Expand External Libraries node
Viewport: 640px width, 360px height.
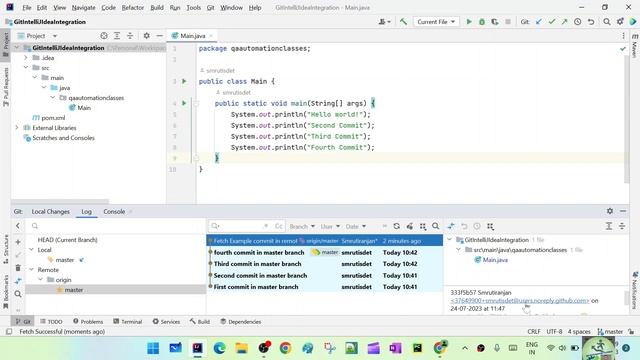click(x=17, y=128)
